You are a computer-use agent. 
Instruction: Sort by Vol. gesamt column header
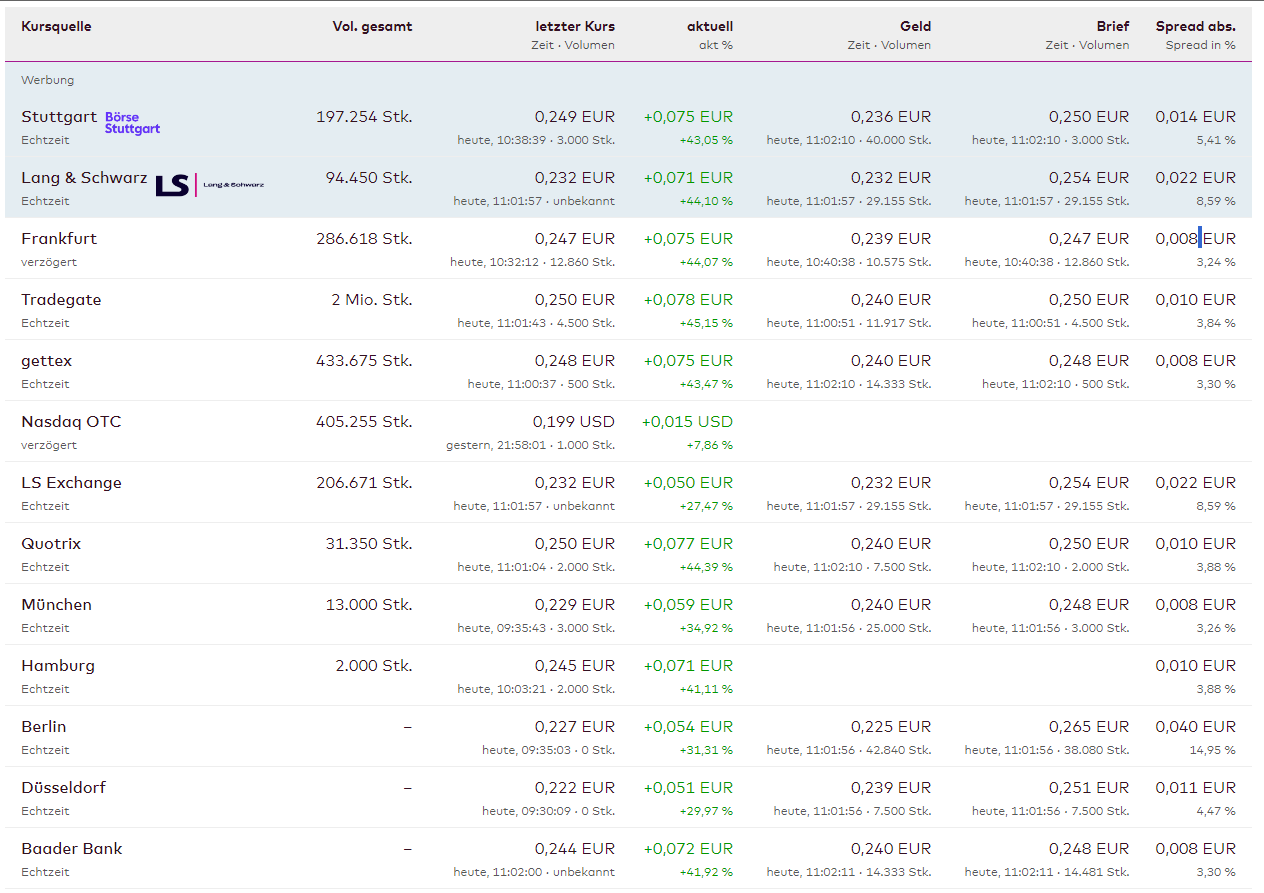pyautogui.click(x=372, y=27)
